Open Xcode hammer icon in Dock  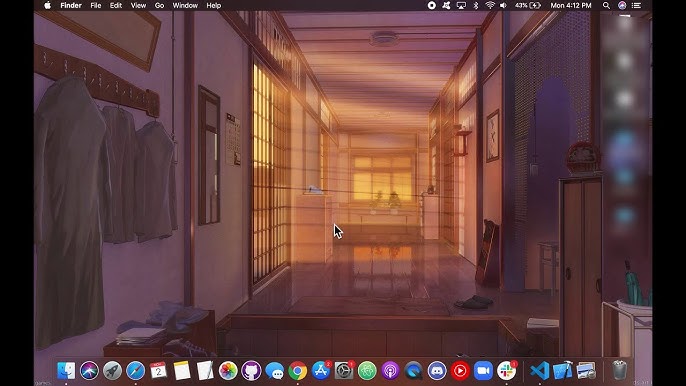click(563, 371)
